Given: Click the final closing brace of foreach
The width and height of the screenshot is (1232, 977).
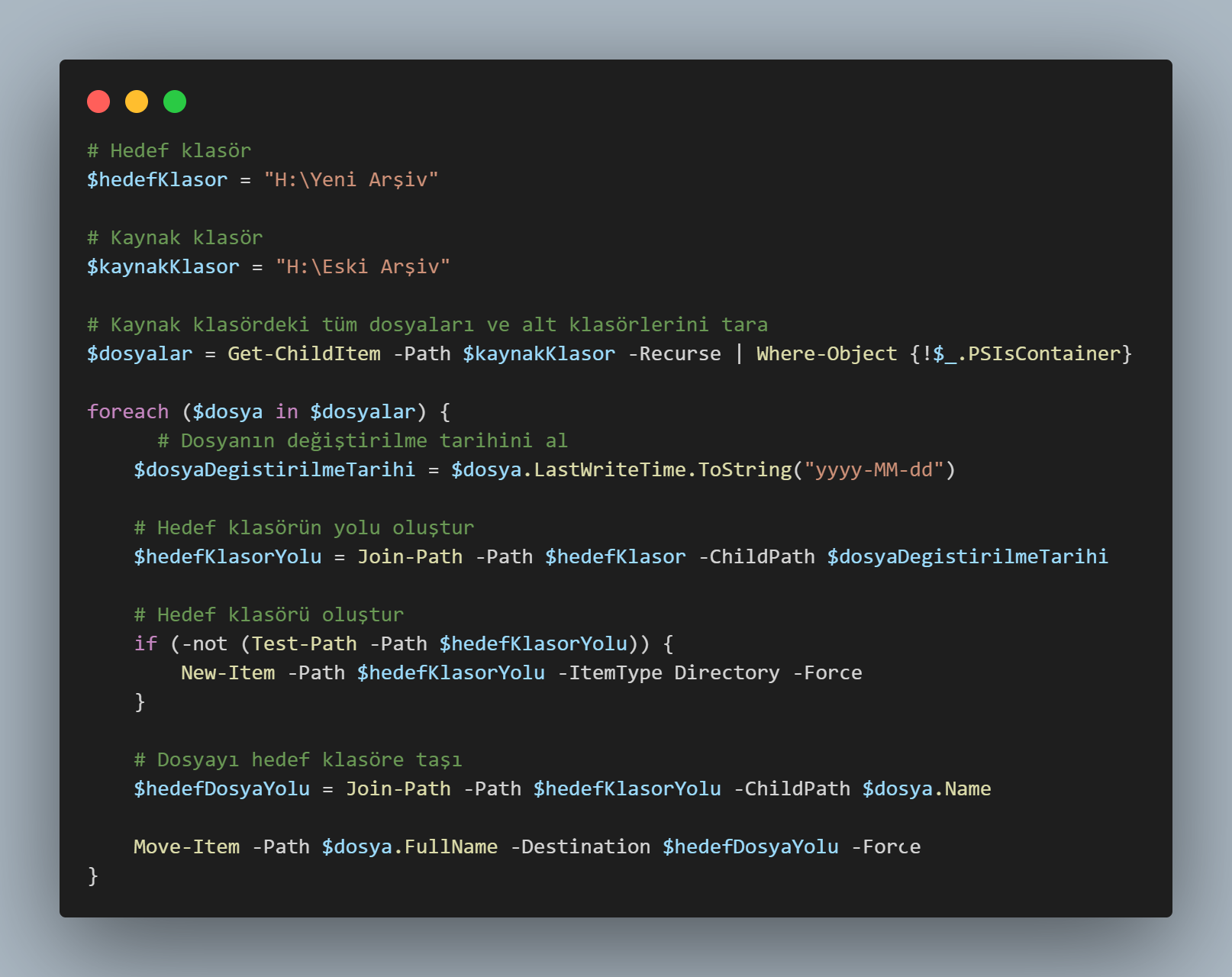Looking at the screenshot, I should (x=93, y=875).
